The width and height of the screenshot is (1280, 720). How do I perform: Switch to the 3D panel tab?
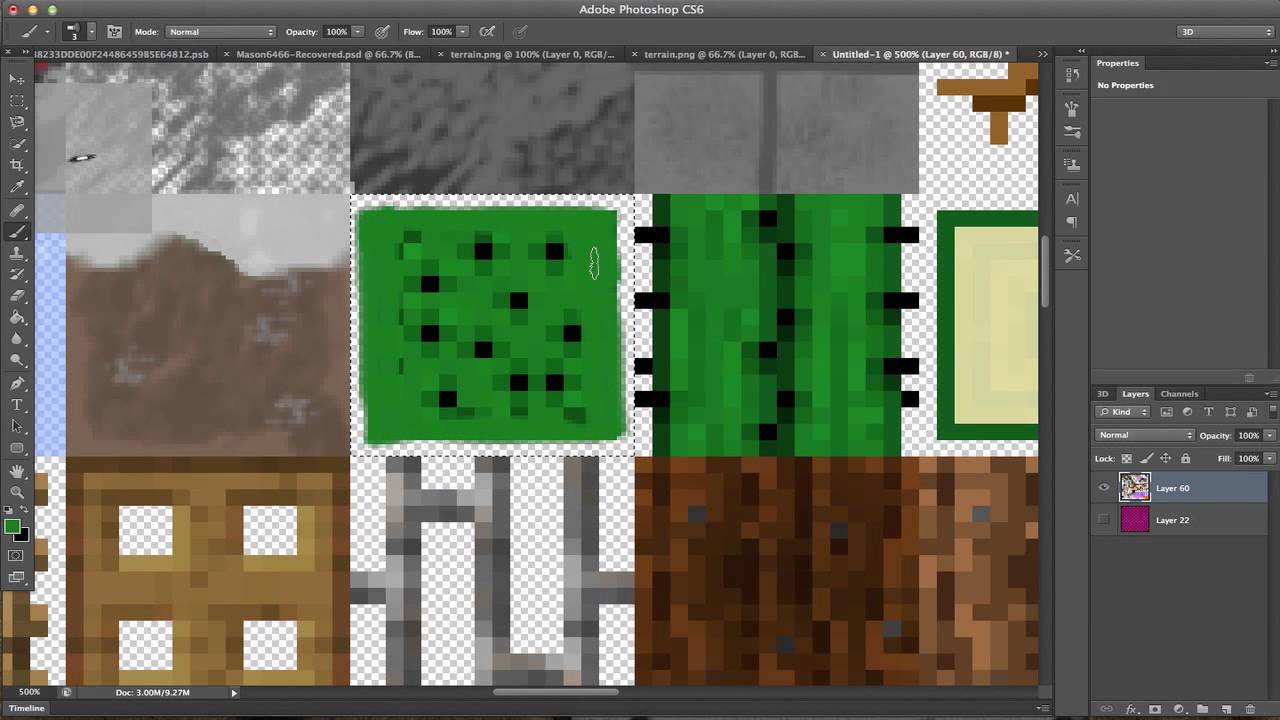pos(1103,394)
